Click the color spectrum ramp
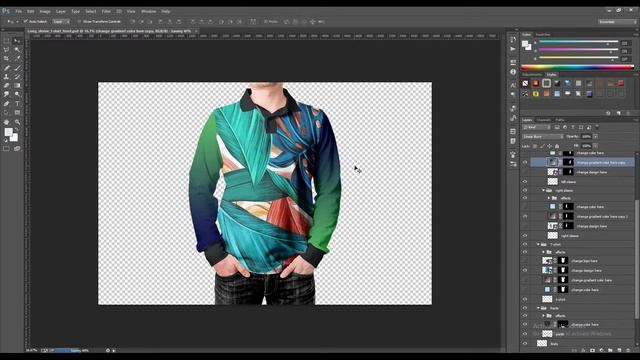Screen dimensions: 640x360 (x=577, y=68)
